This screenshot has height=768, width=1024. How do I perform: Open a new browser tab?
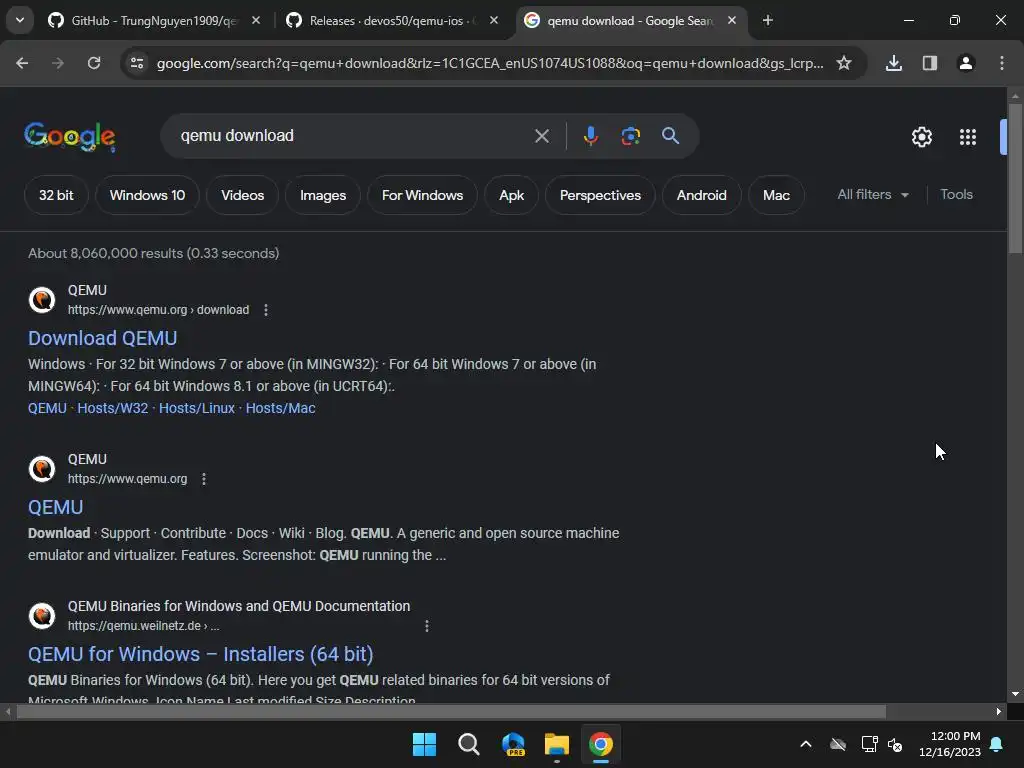pyautogui.click(x=768, y=21)
